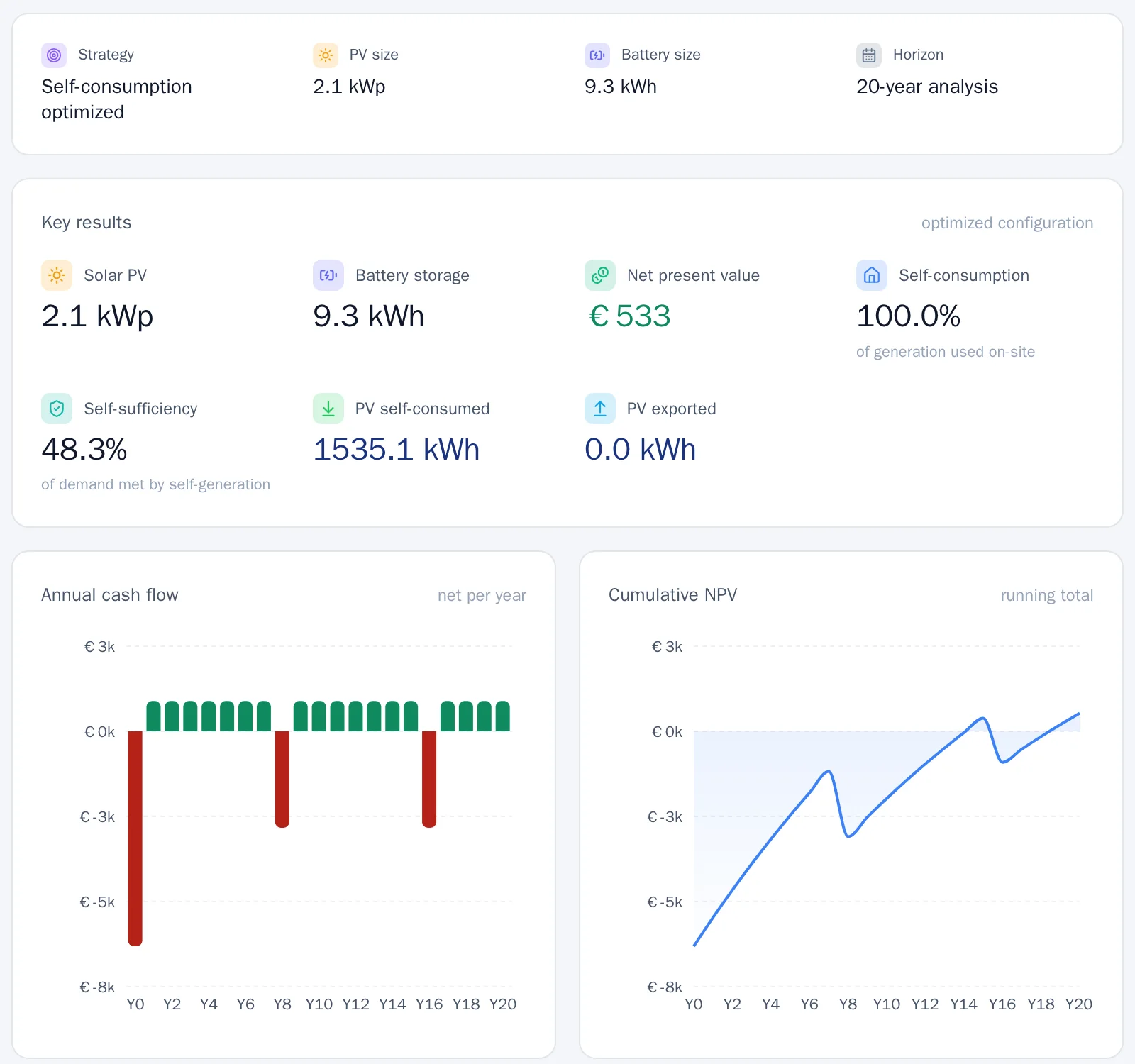The height and width of the screenshot is (1064, 1135).
Task: Click the '9.3 kWh' value under Battery storage
Action: 369,316
